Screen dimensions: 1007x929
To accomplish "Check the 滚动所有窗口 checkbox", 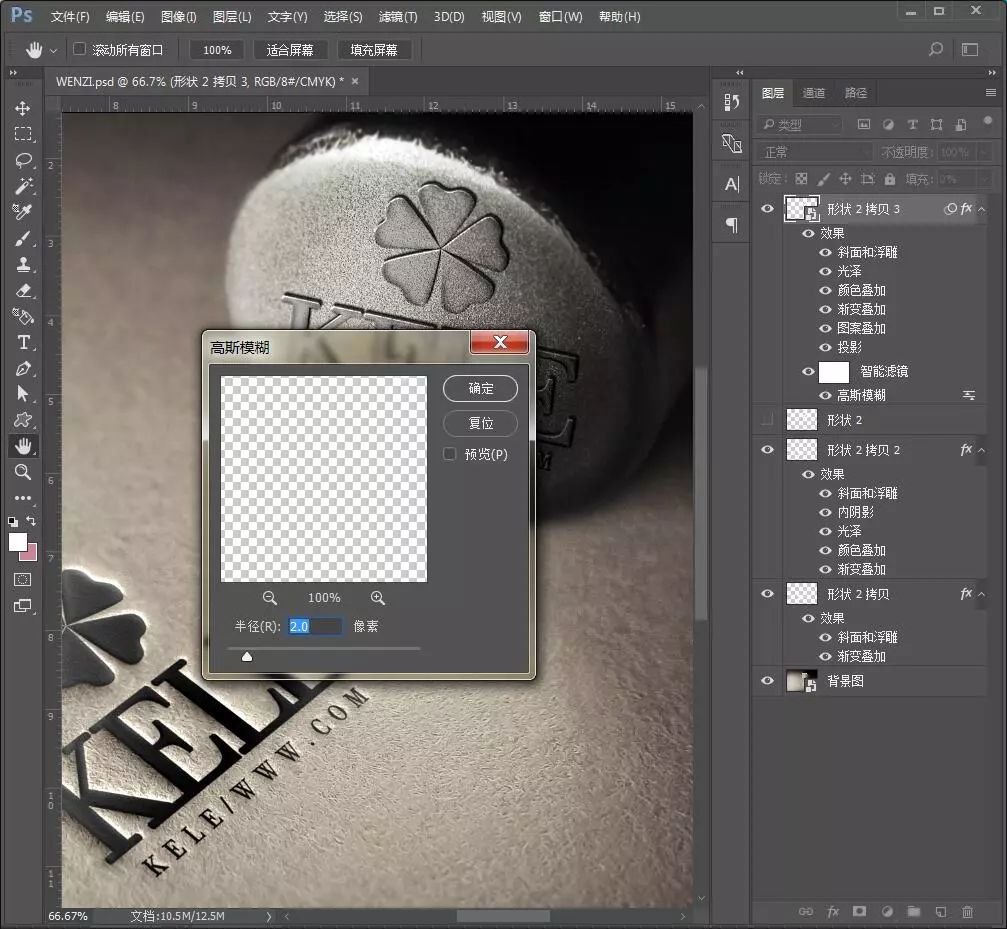I will click(x=80, y=49).
